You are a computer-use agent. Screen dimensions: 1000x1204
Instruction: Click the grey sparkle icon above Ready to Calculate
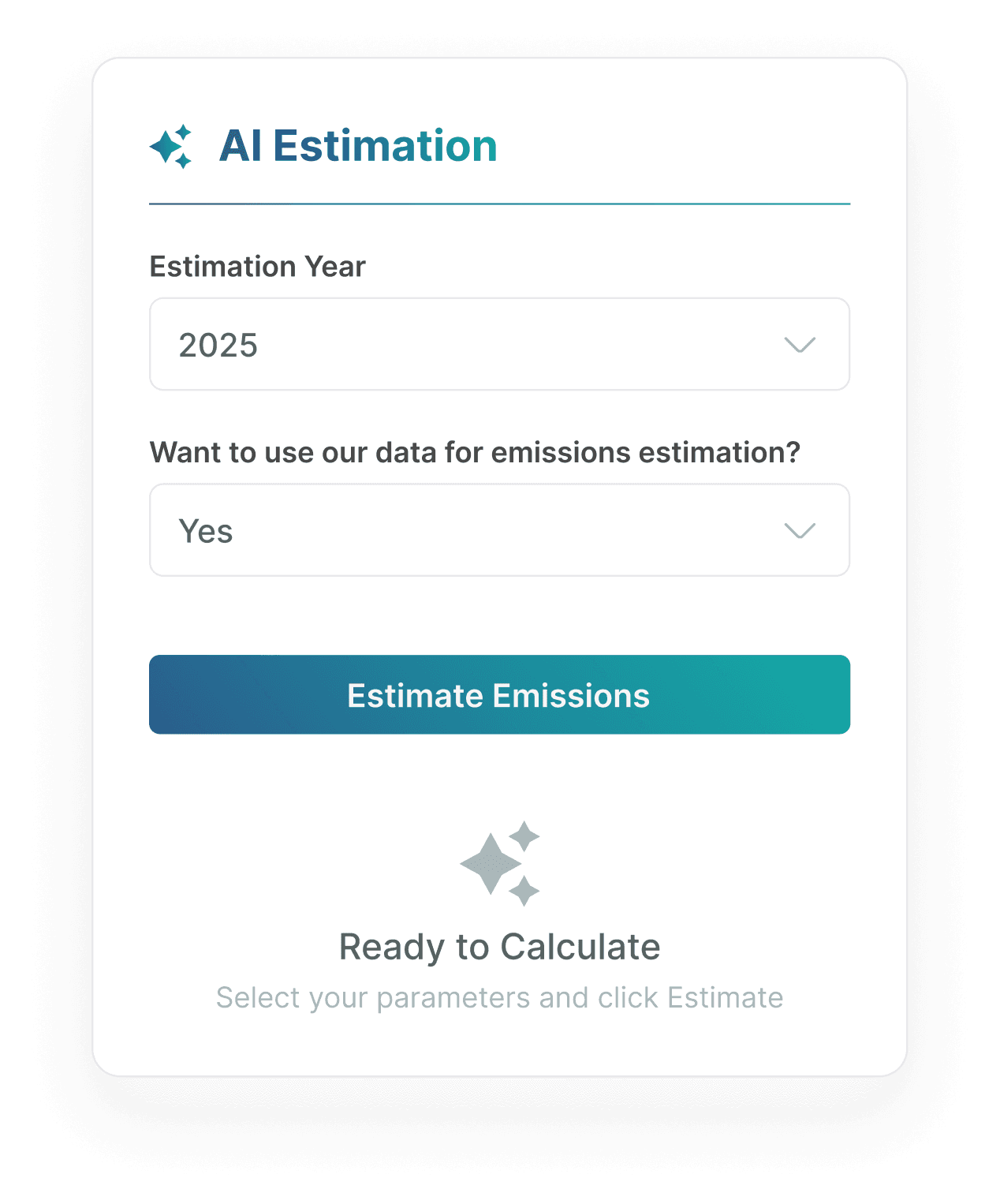click(x=500, y=863)
